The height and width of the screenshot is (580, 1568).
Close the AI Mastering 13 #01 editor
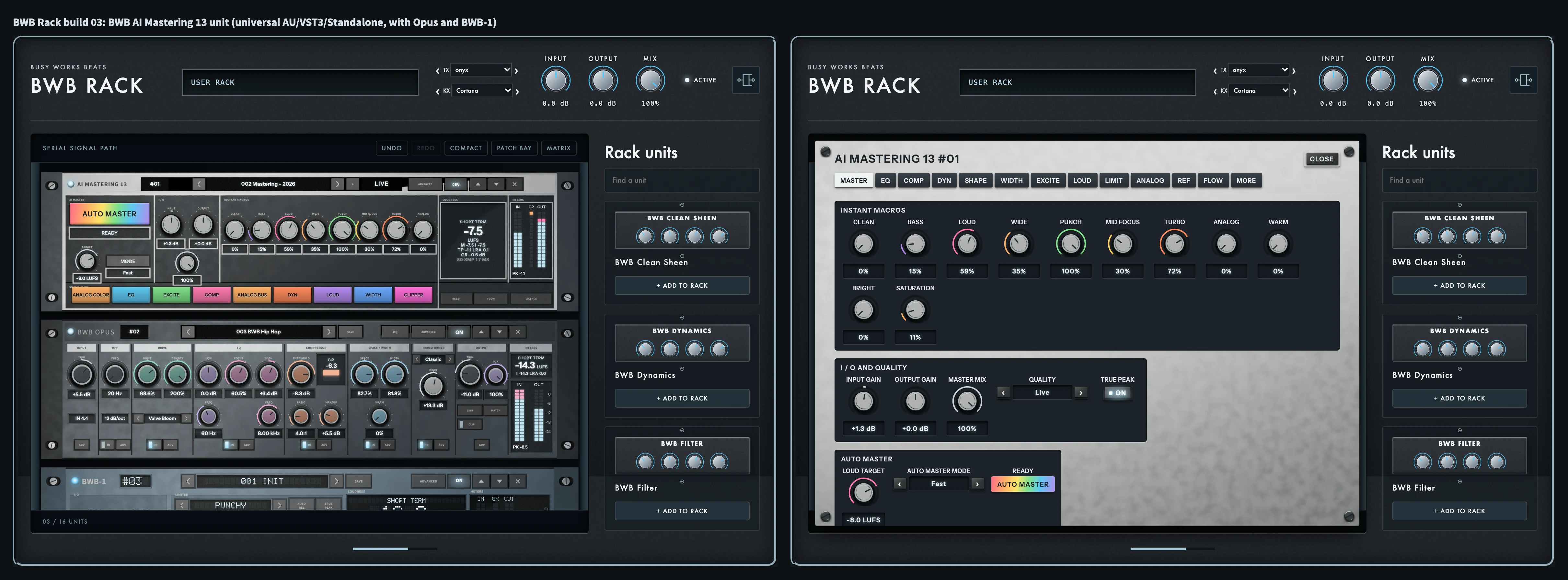(1321, 159)
